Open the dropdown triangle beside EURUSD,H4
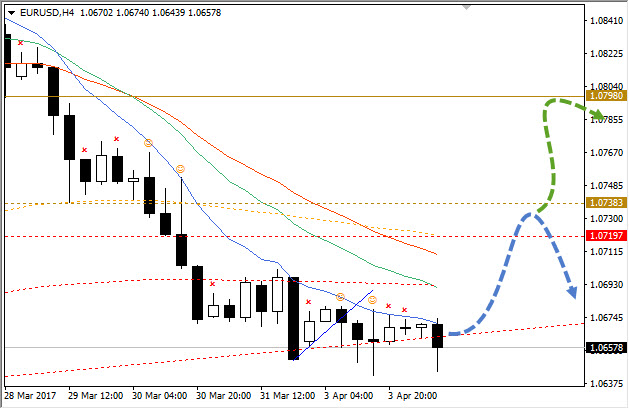The image size is (629, 409). click(11, 13)
